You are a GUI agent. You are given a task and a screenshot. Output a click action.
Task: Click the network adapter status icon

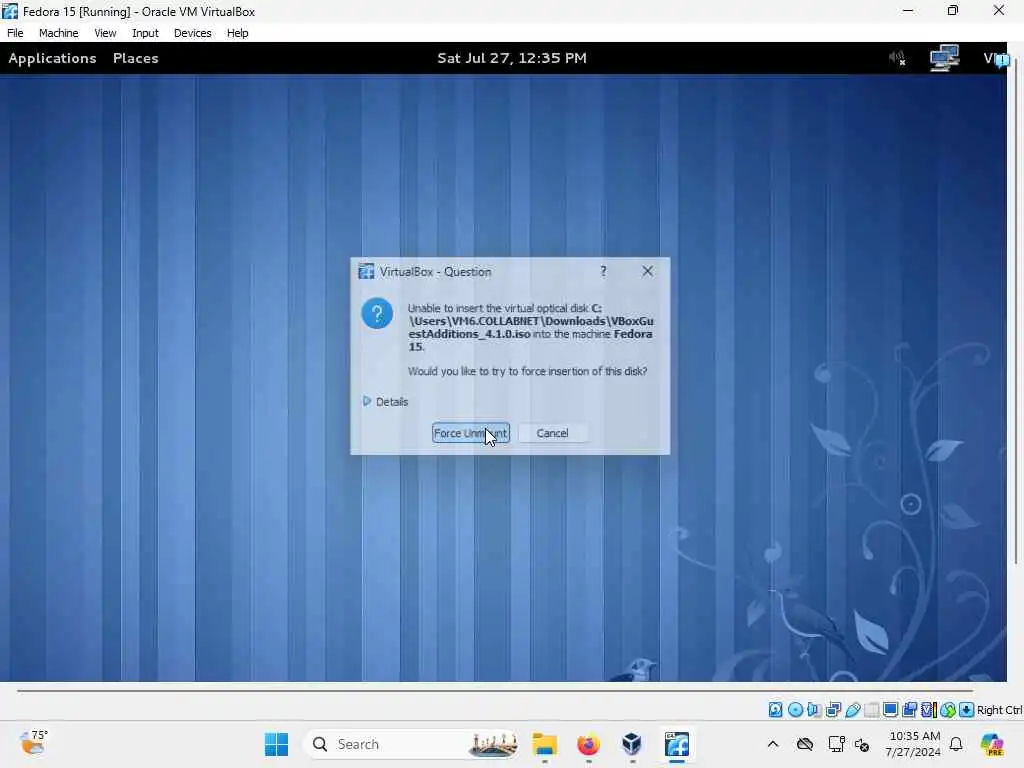tap(833, 710)
